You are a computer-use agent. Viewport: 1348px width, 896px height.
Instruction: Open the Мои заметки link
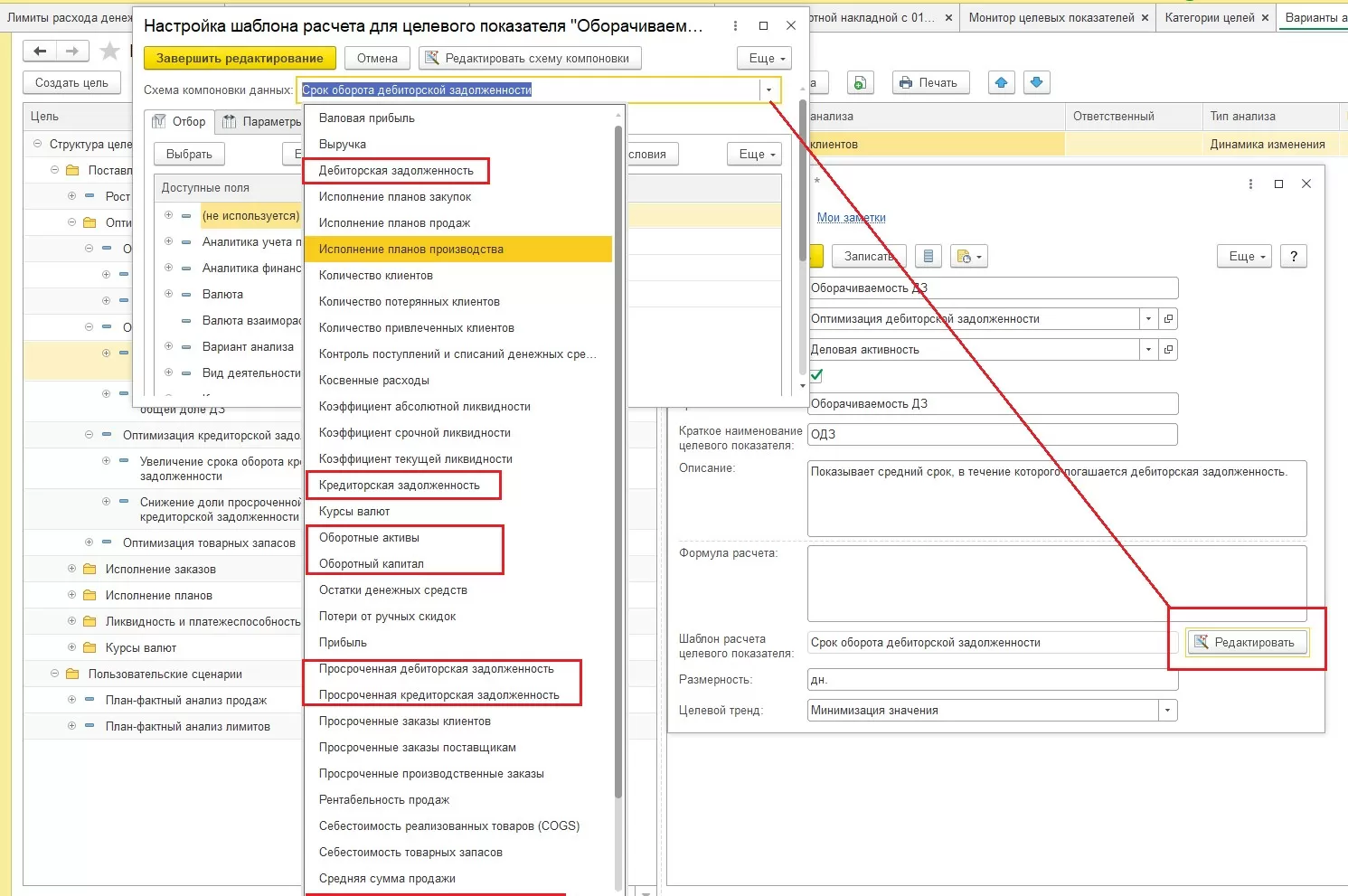click(x=852, y=218)
